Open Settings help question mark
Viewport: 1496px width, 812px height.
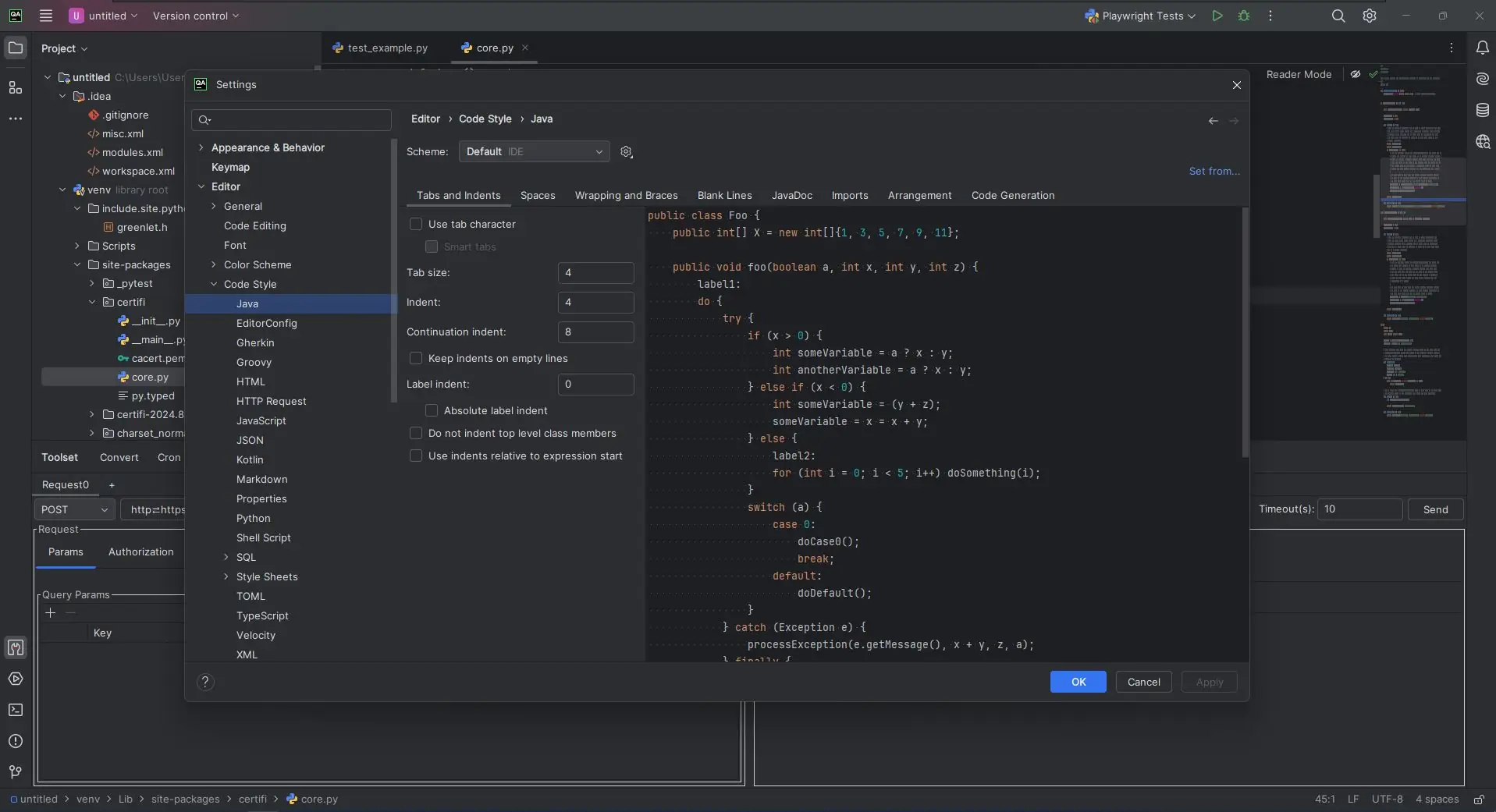[205, 683]
